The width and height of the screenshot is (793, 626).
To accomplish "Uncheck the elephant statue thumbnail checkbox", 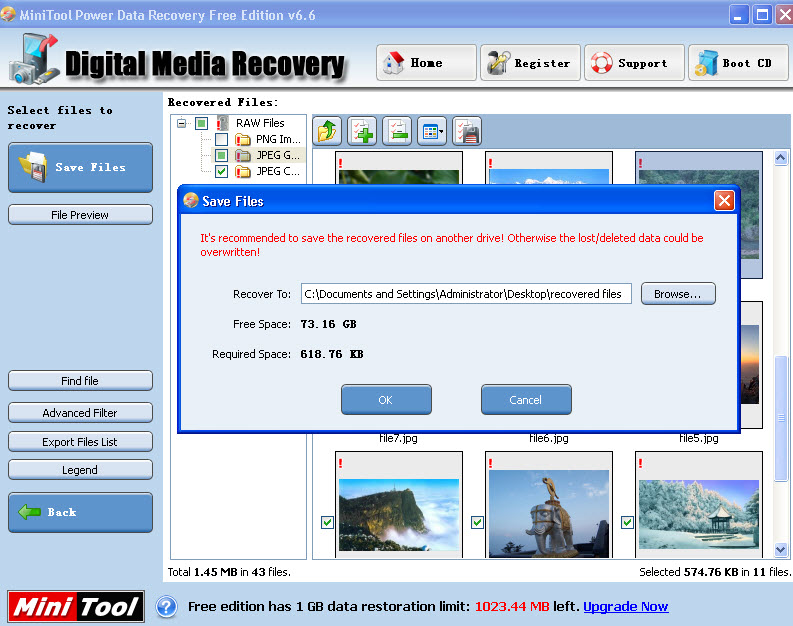I will point(477,522).
